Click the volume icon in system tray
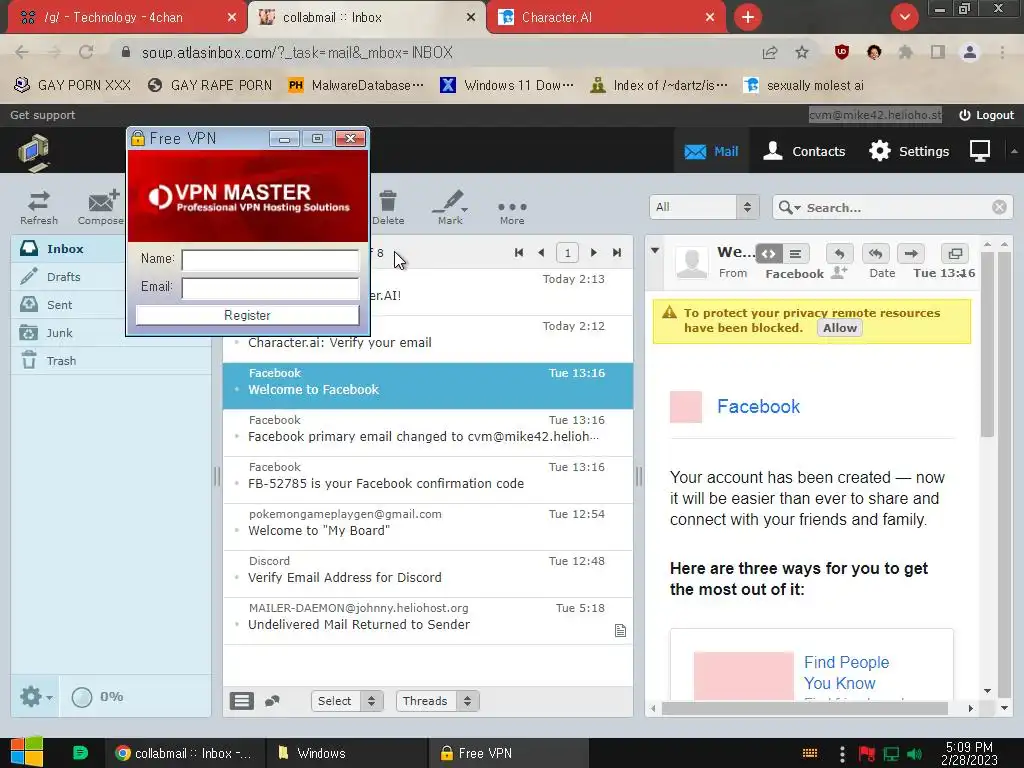 (915, 754)
